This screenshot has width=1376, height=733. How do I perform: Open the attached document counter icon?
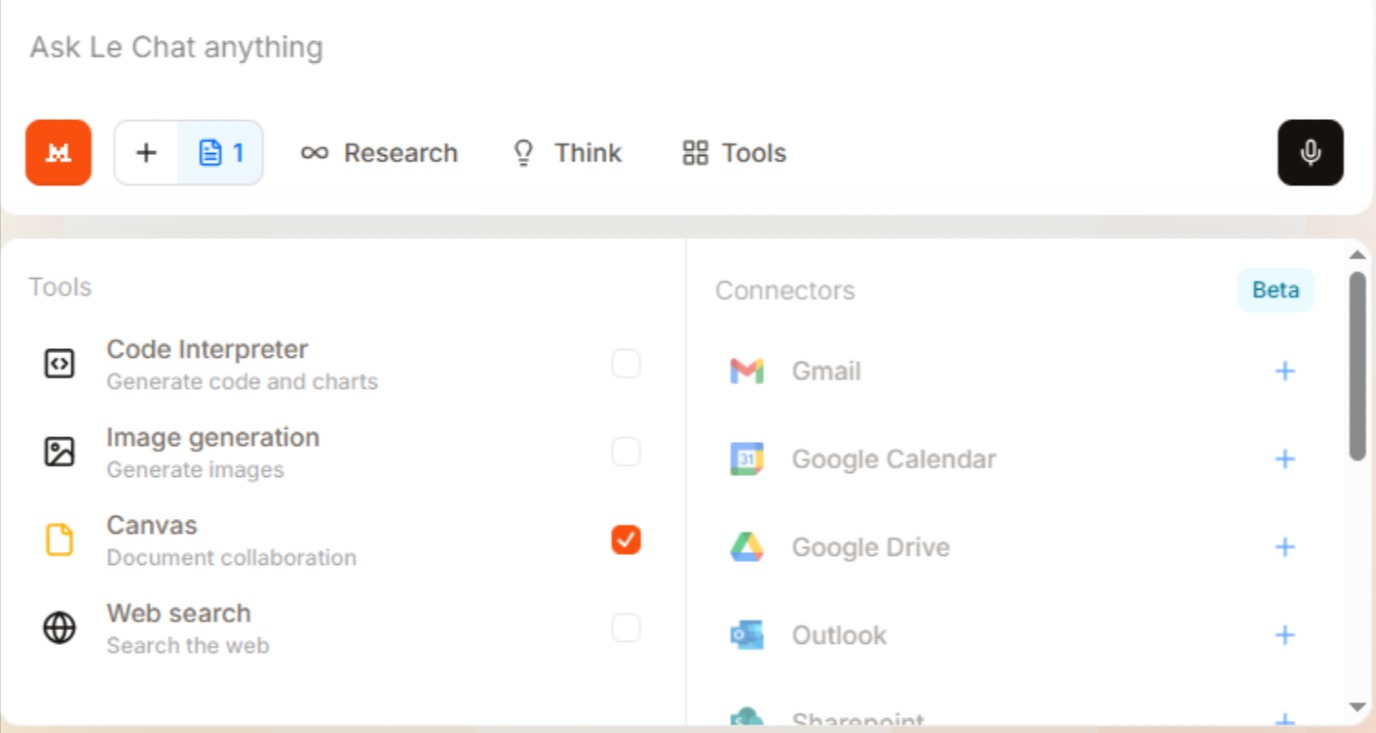point(221,153)
